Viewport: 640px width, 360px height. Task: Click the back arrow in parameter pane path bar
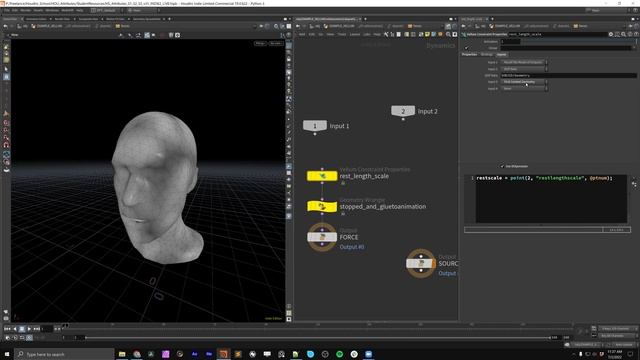tap(463, 26)
